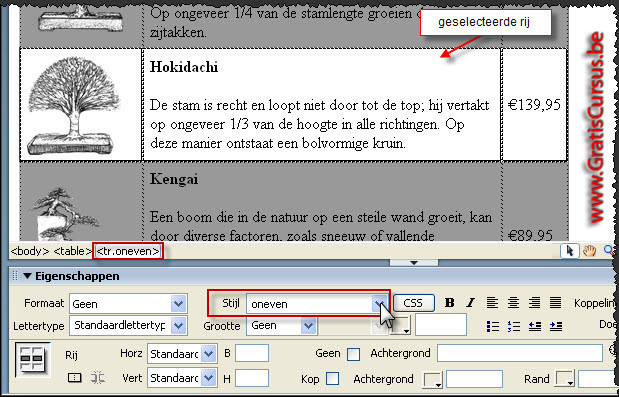Open the Formaat dropdown
This screenshot has width=619, height=397.
pyautogui.click(x=128, y=304)
